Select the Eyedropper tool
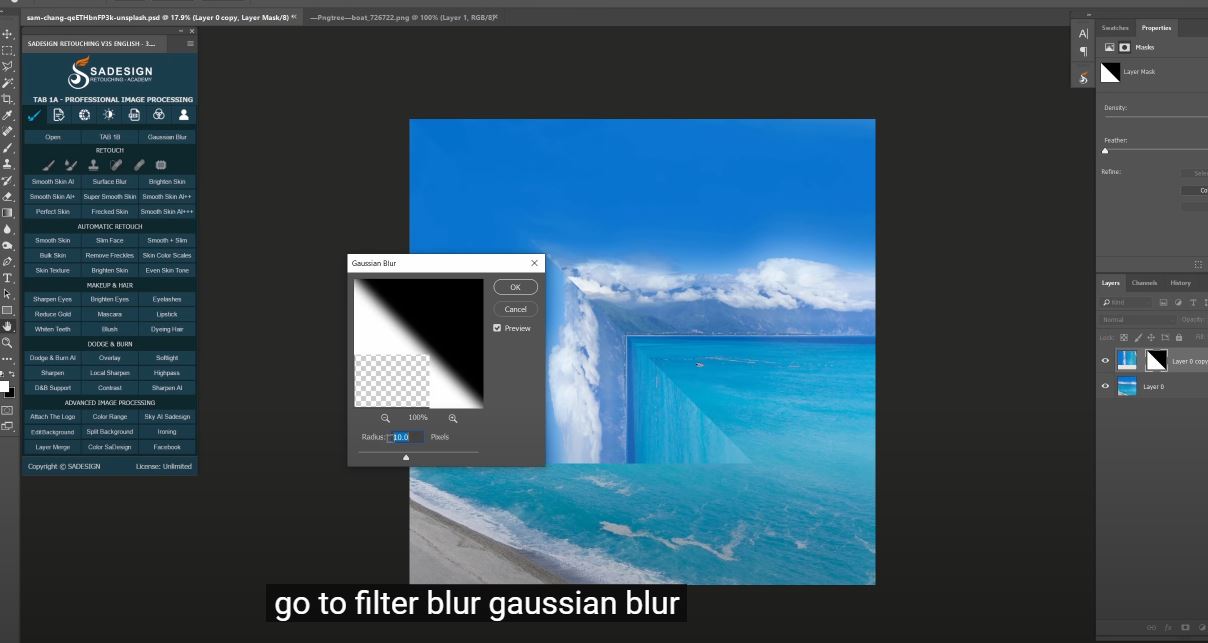The image size is (1208, 643). click(7, 115)
